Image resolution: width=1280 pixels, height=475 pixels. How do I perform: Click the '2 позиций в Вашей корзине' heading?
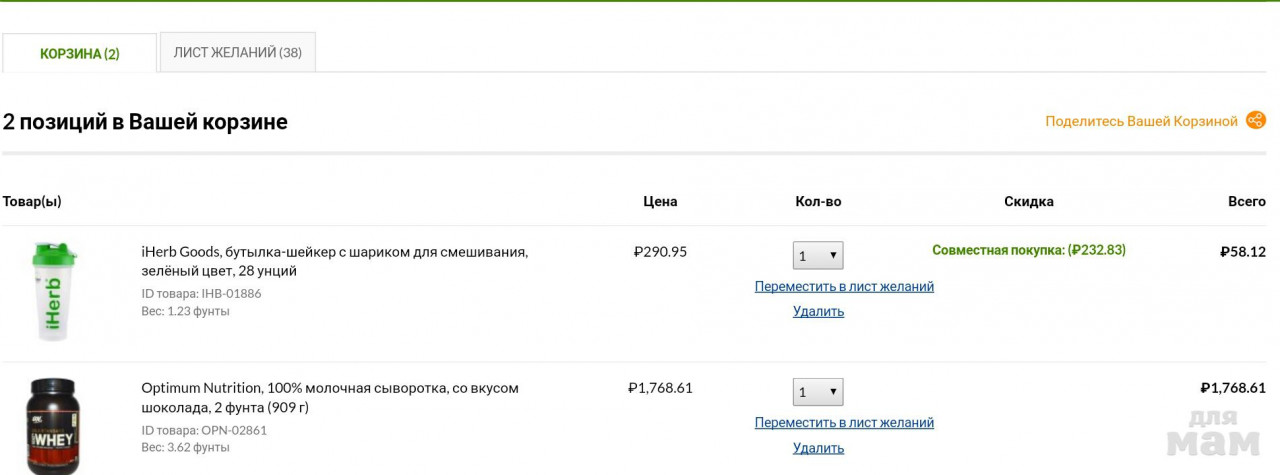tap(145, 122)
